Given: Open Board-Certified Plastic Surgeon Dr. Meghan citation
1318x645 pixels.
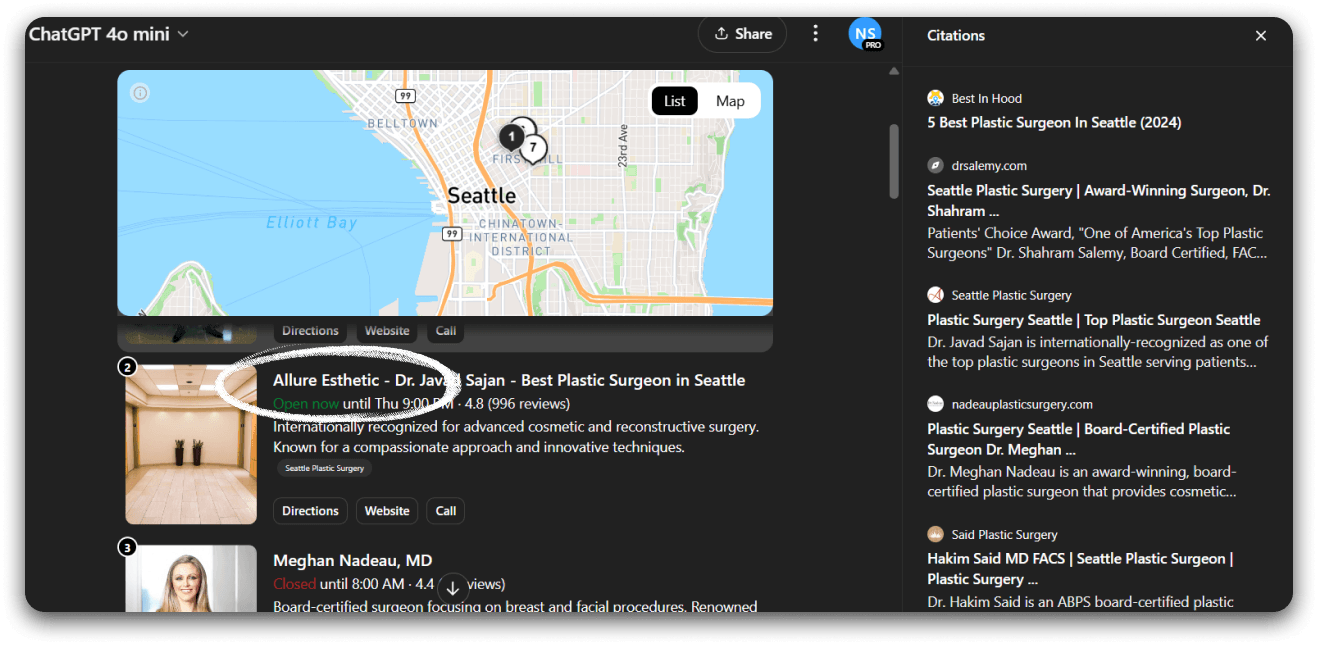Looking at the screenshot, I should (1078, 439).
